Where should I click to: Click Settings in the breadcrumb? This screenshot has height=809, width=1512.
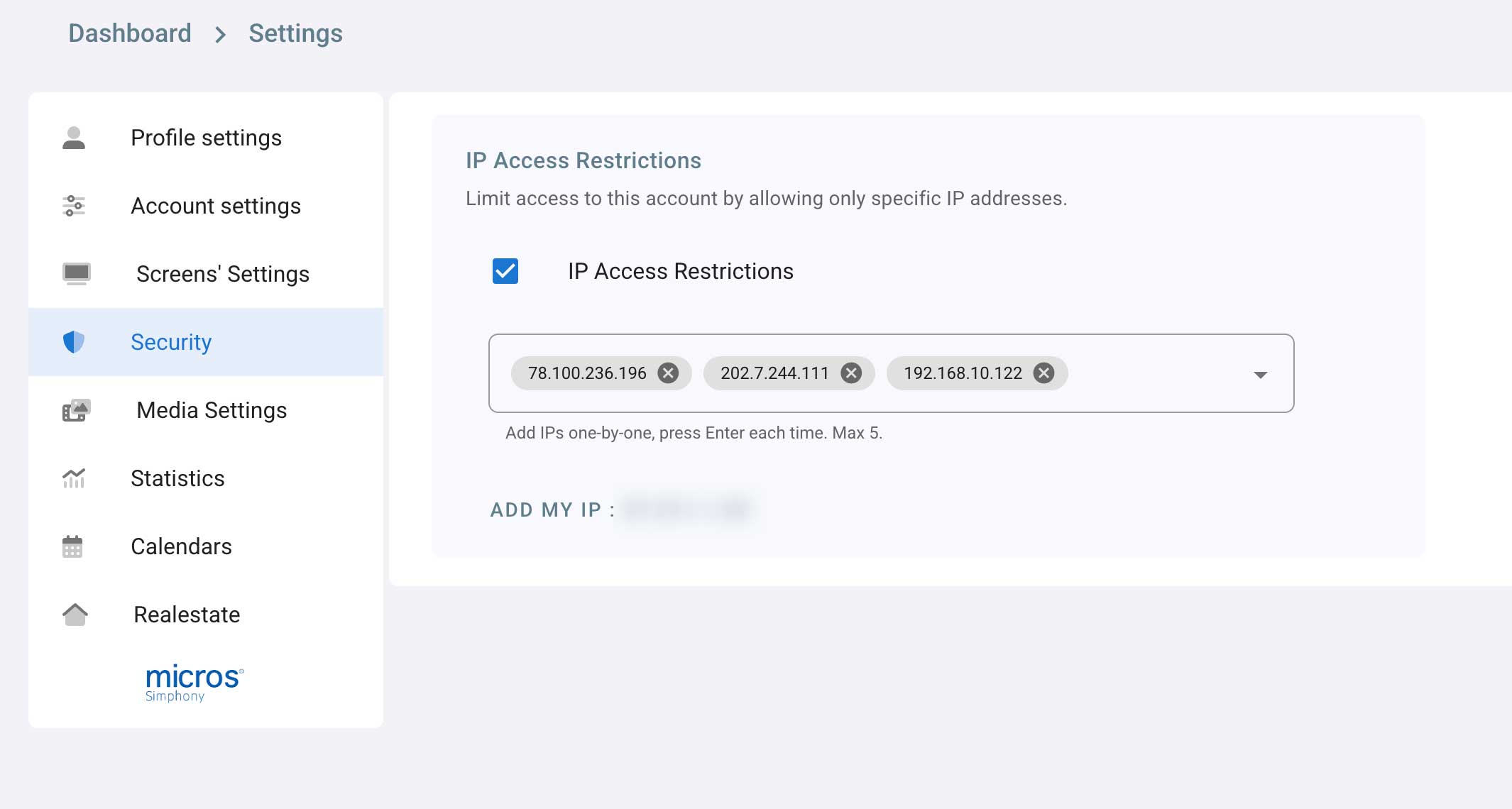(x=295, y=33)
